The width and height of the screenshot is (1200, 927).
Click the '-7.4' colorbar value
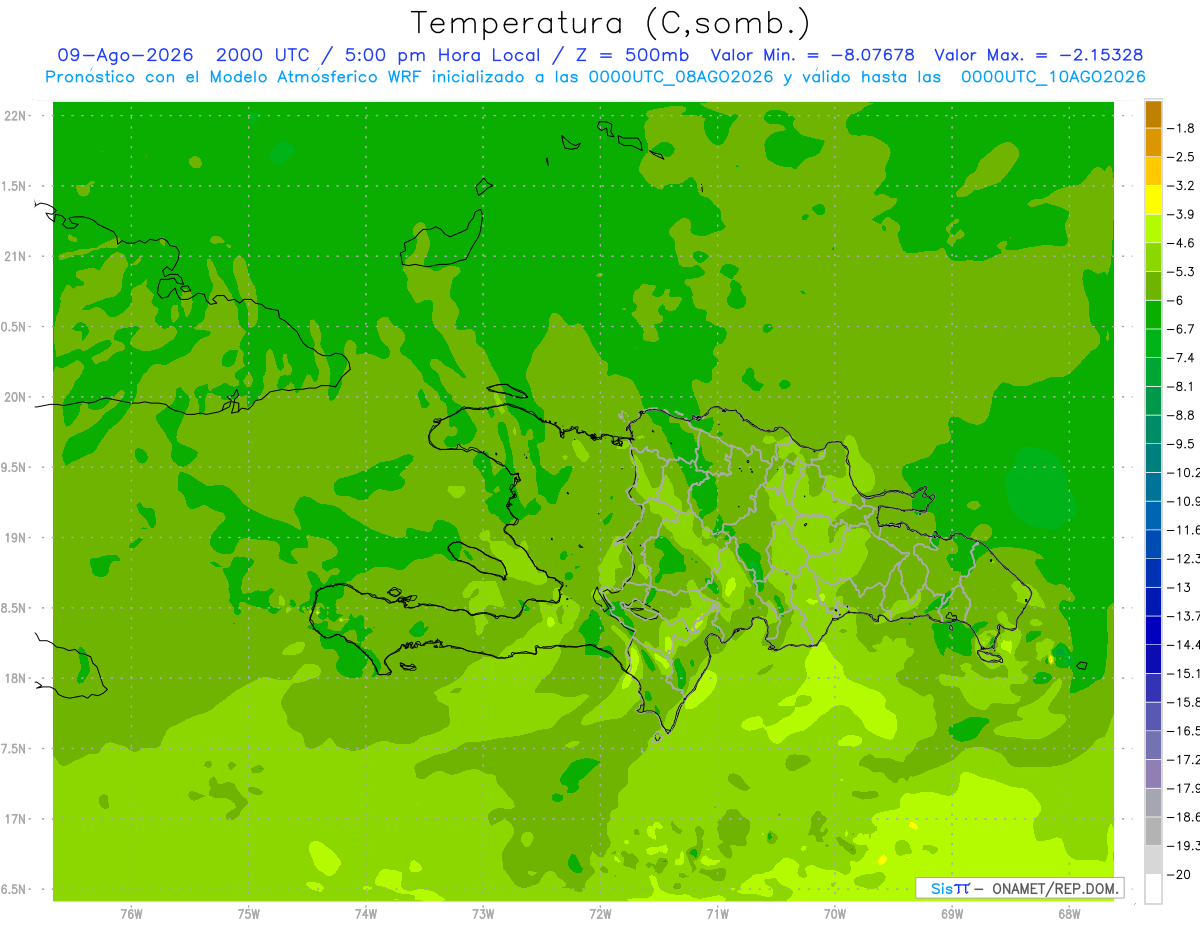coord(1180,357)
